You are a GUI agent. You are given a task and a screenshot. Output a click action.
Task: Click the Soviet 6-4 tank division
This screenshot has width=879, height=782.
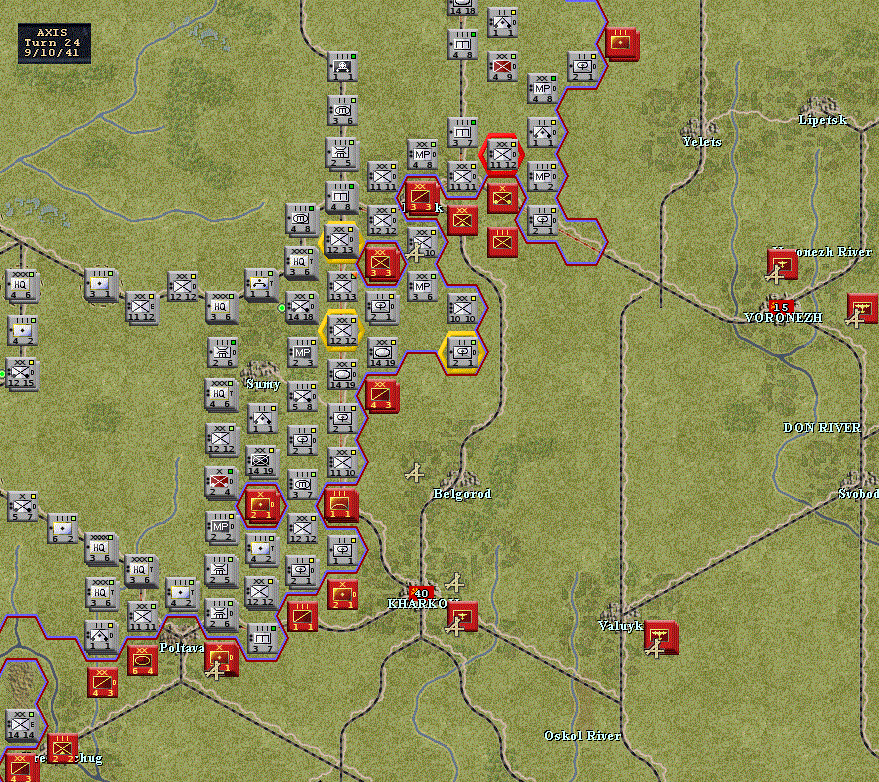(x=142, y=661)
